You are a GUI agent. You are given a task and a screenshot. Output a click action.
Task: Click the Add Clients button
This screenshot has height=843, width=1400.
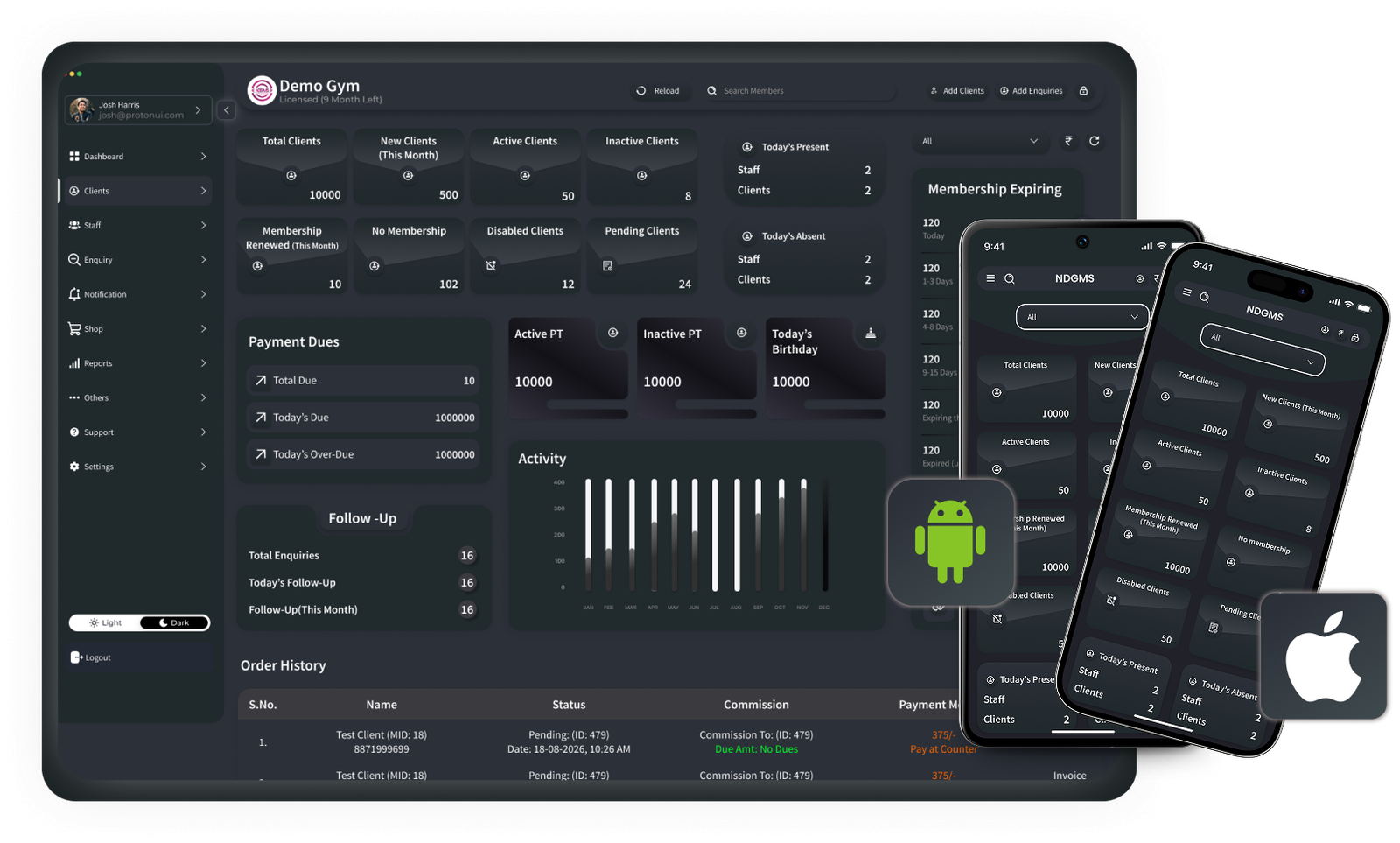[x=957, y=90]
